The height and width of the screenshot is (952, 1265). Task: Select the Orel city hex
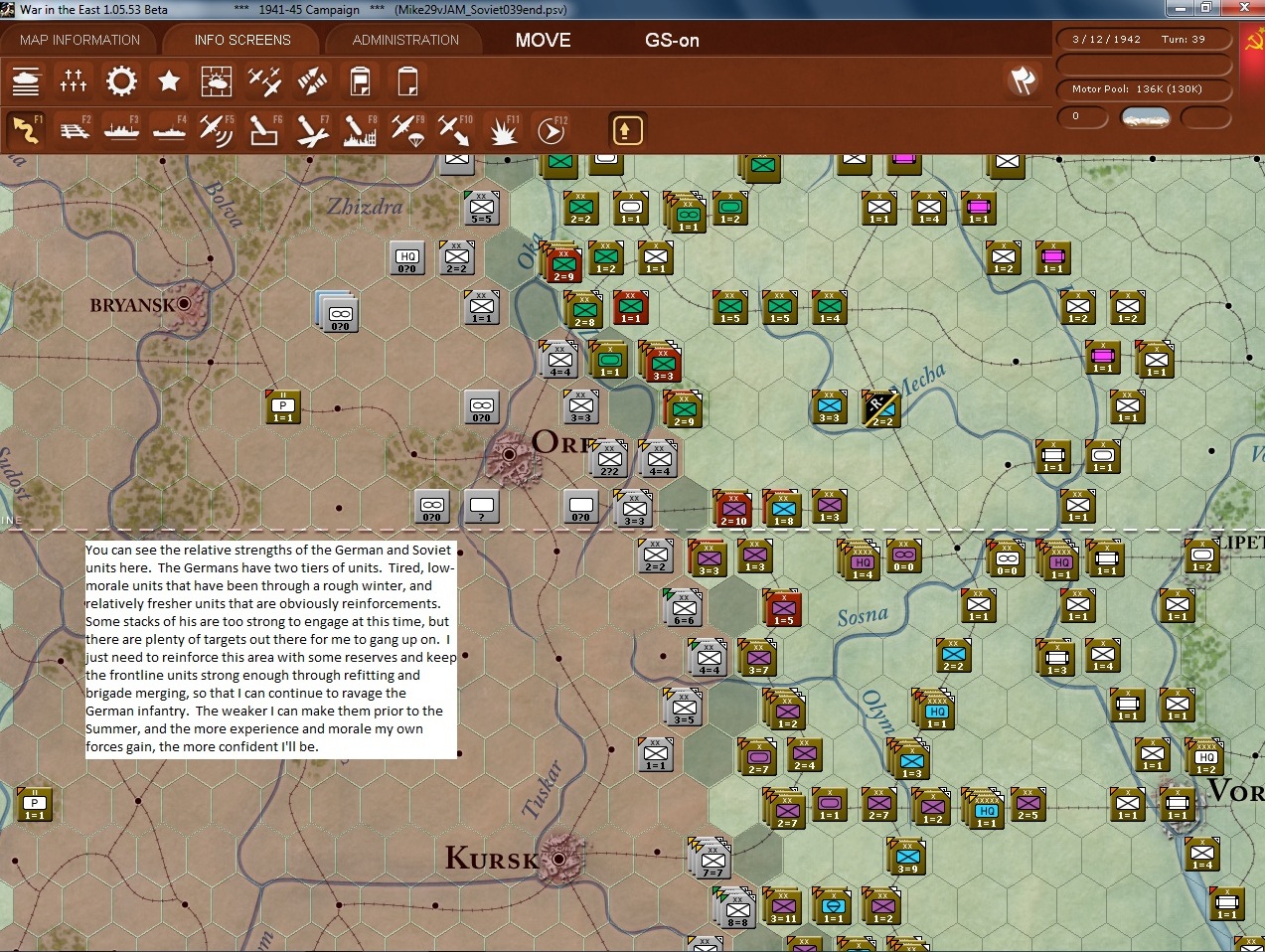510,454
